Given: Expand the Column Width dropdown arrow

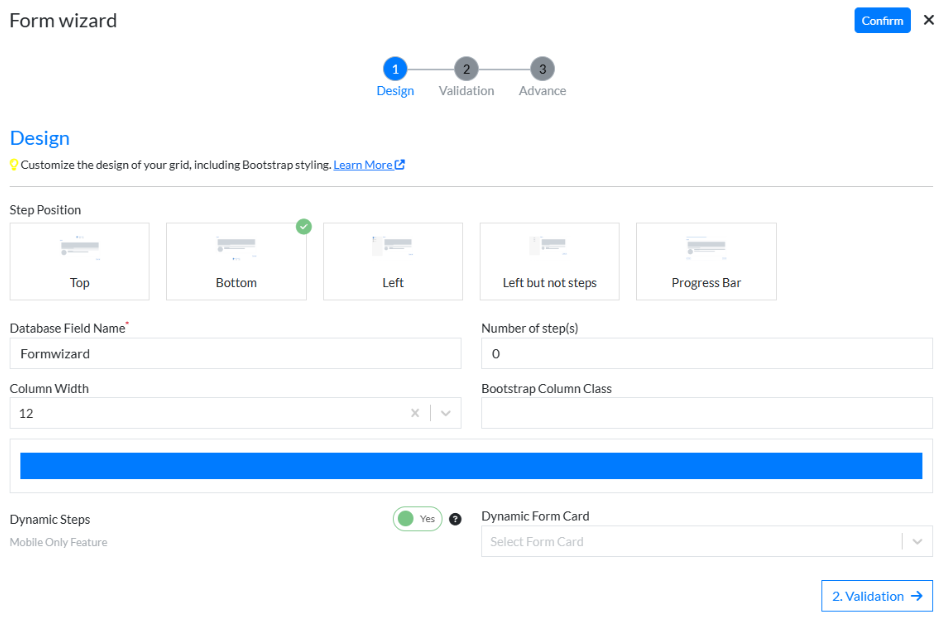Looking at the screenshot, I should coord(446,413).
